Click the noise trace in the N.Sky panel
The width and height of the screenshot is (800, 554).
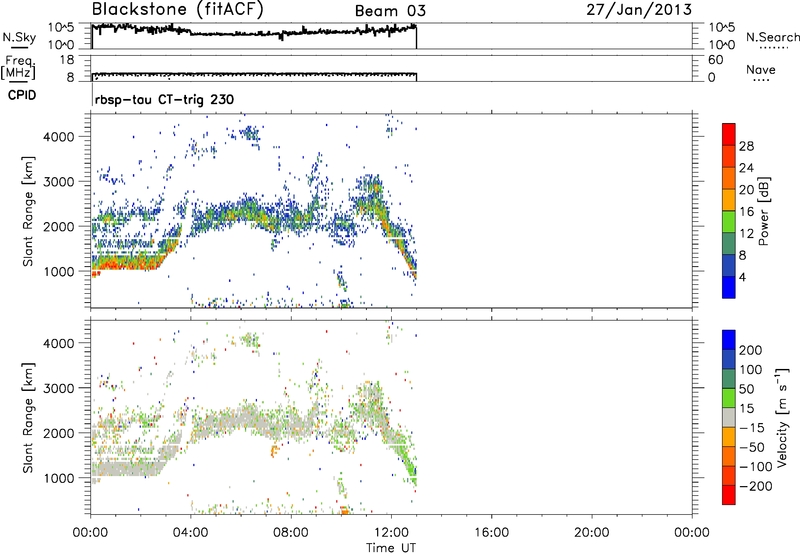point(254,32)
